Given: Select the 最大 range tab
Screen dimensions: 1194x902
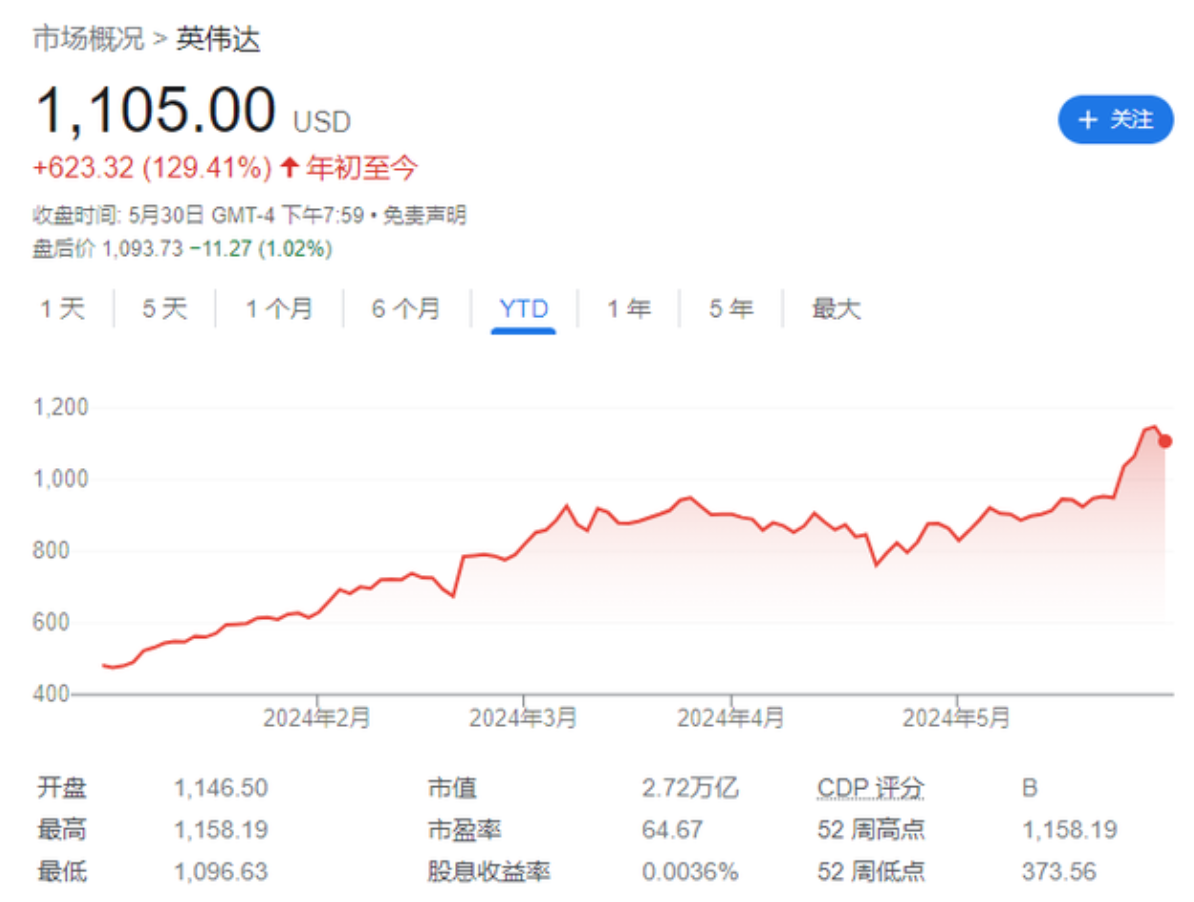Looking at the screenshot, I should pos(835,309).
